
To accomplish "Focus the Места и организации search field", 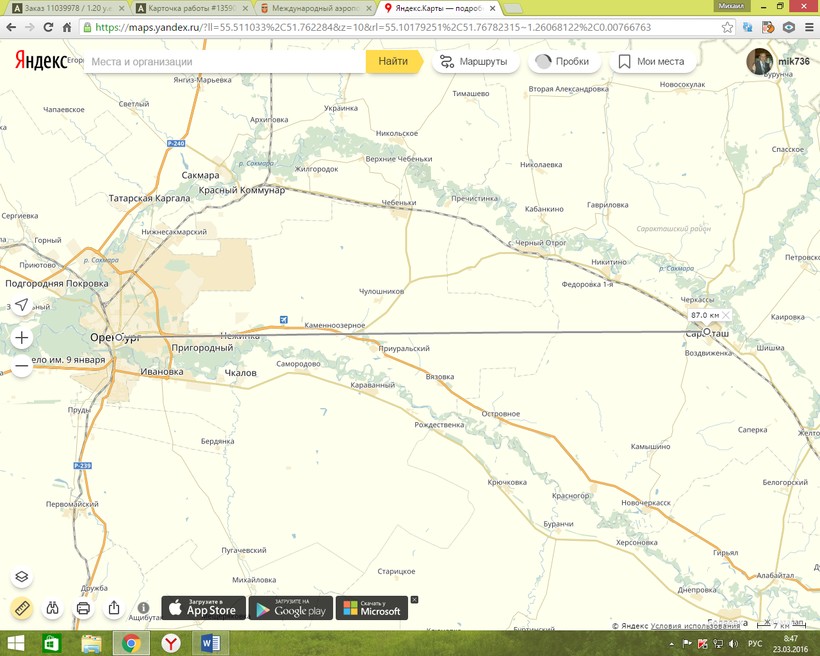I will tap(225, 62).
